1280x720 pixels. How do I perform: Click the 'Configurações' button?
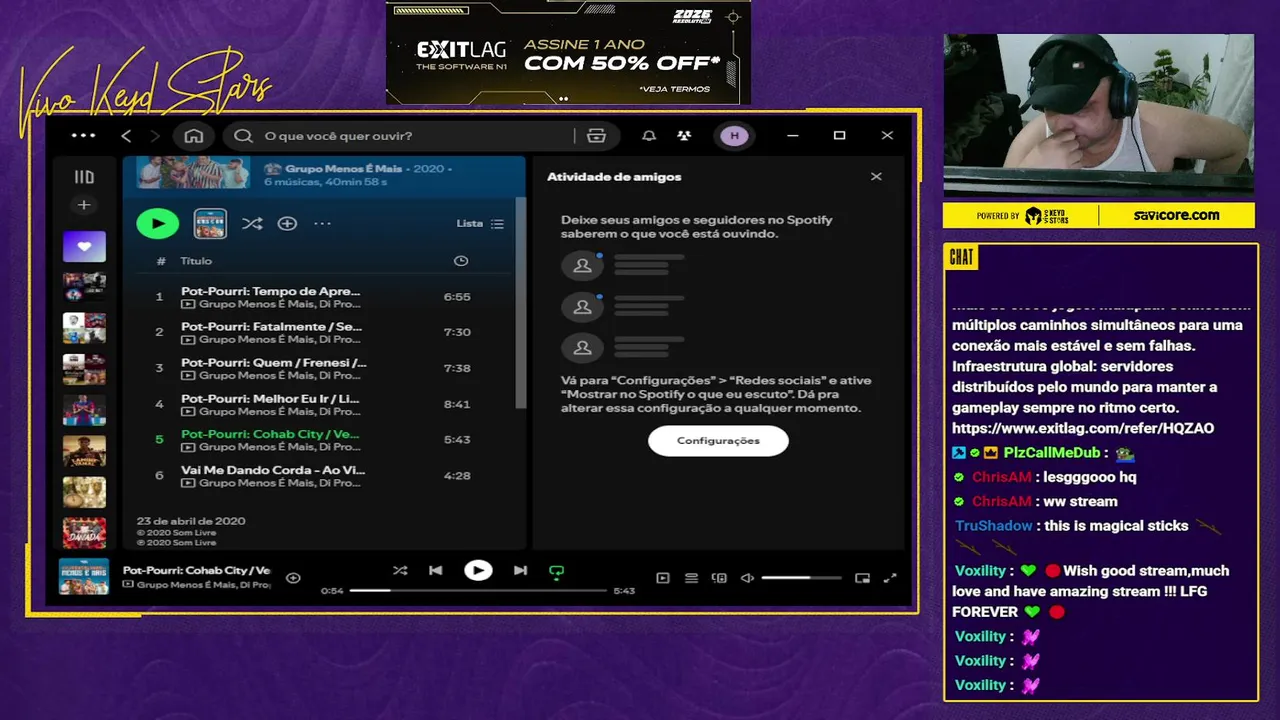[718, 441]
